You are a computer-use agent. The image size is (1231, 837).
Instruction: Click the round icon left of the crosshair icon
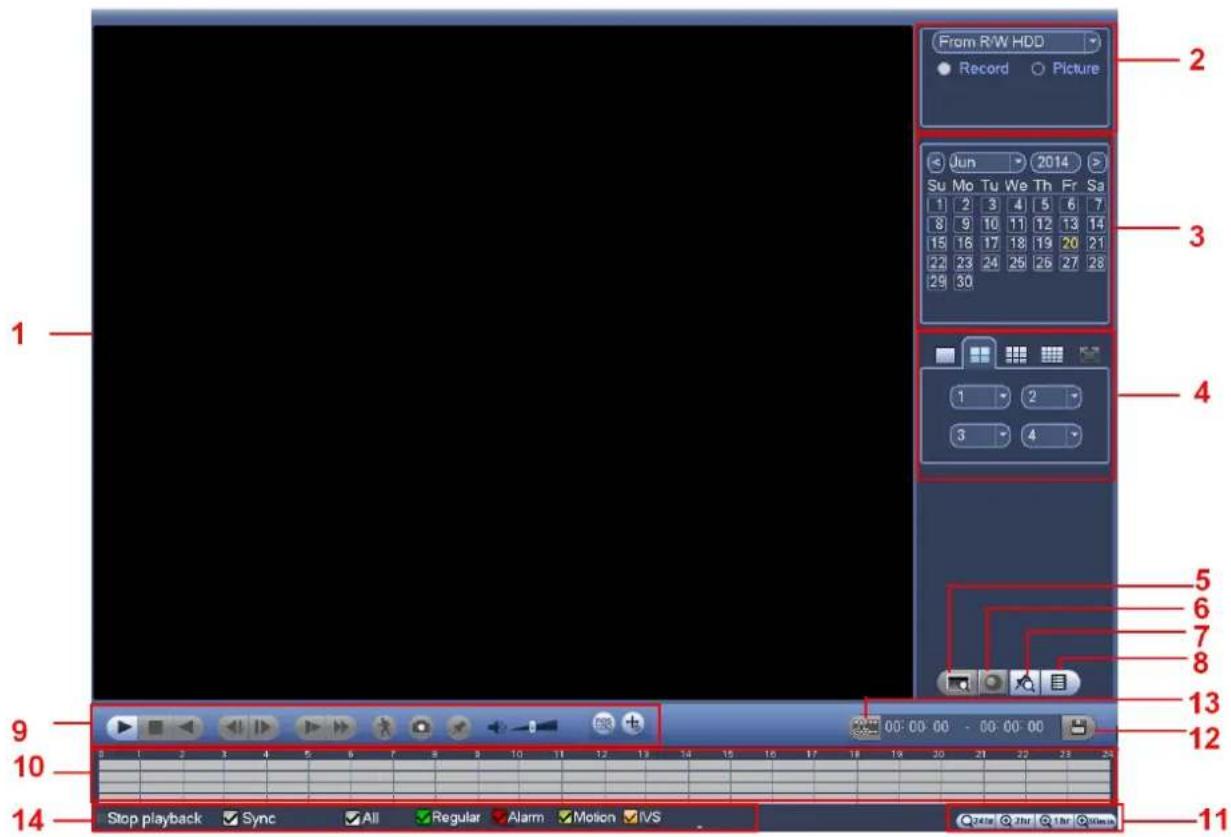tap(603, 724)
